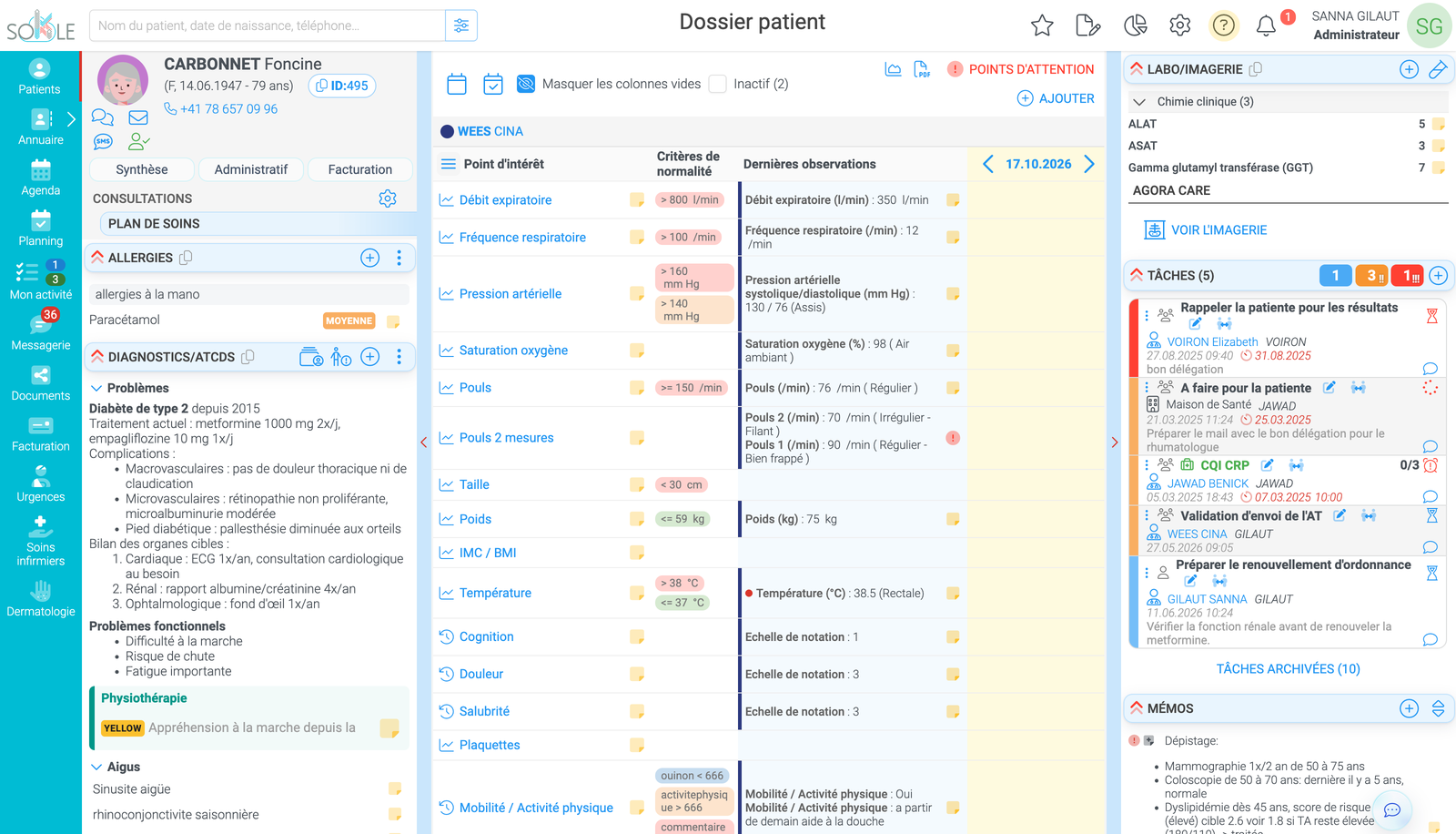Open the Facturation tab
1456x834 pixels.
click(x=360, y=169)
